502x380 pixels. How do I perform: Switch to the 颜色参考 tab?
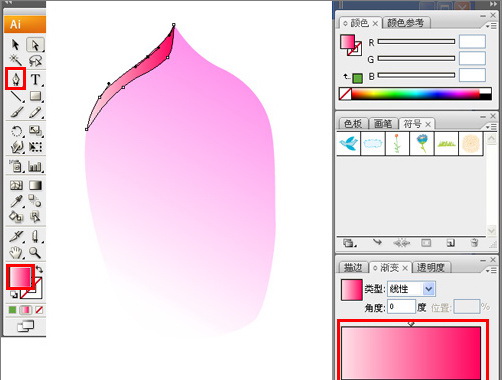click(x=405, y=23)
